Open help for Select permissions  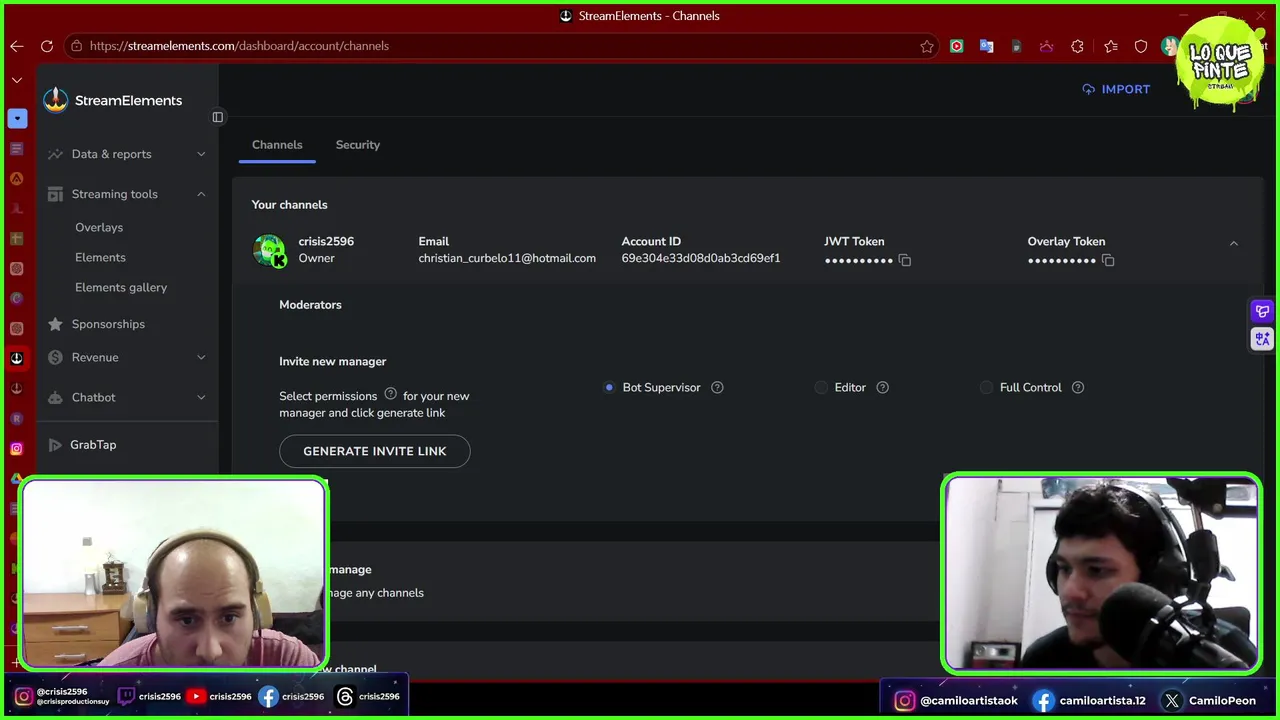coord(391,394)
